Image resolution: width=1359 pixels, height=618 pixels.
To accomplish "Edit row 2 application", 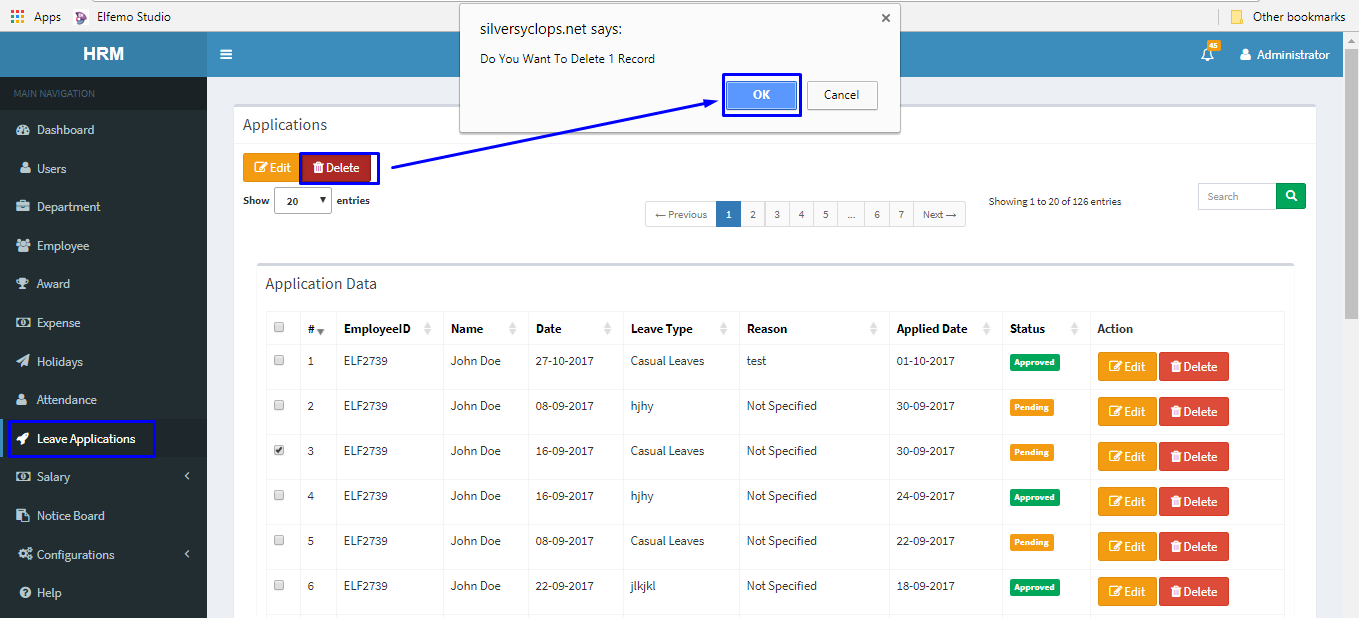I will click(1127, 412).
